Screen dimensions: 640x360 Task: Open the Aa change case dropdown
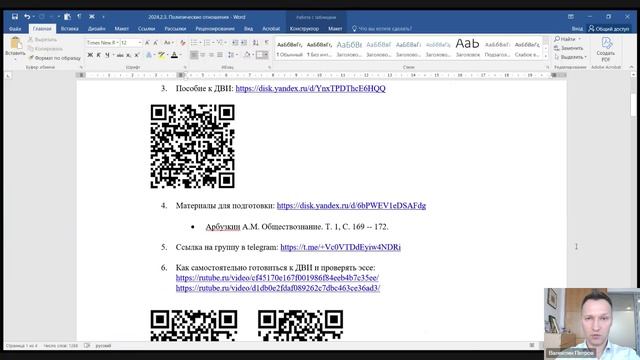(168, 42)
